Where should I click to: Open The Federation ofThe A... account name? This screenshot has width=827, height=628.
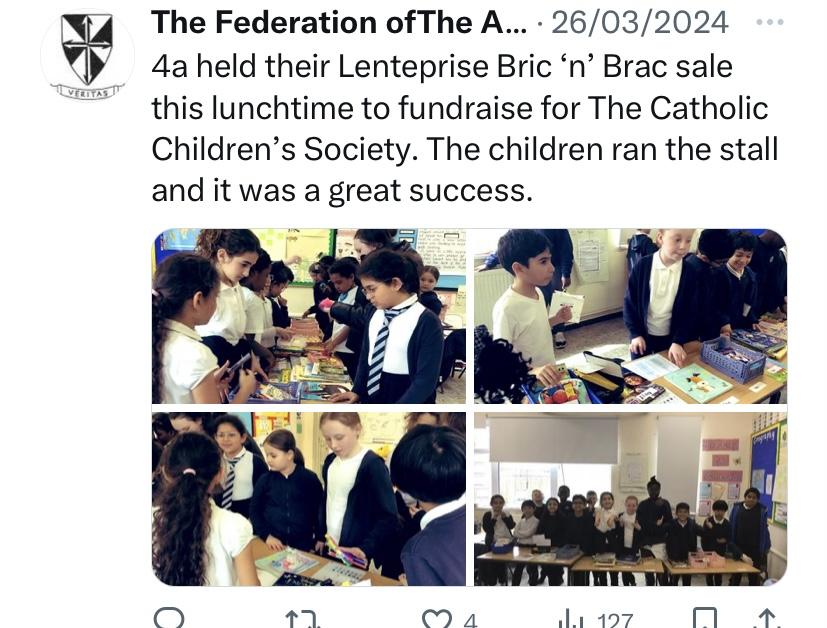coord(339,22)
